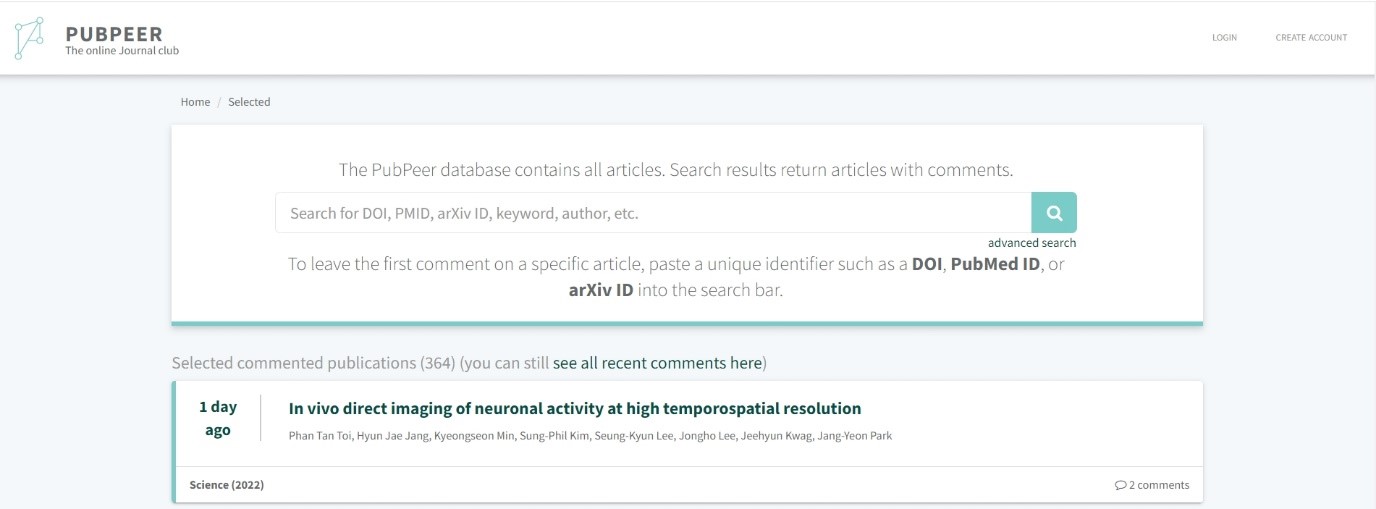Image resolution: width=1376 pixels, height=509 pixels.
Task: Click the magnifying glass search button
Action: click(1053, 213)
